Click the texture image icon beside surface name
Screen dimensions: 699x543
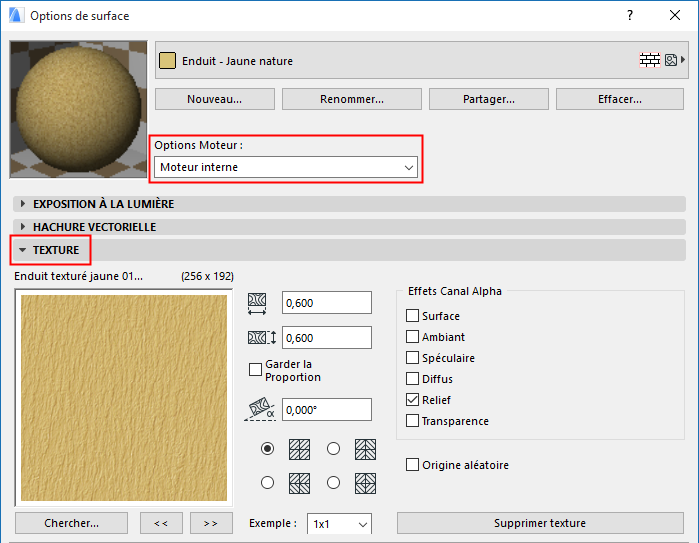click(x=670, y=60)
